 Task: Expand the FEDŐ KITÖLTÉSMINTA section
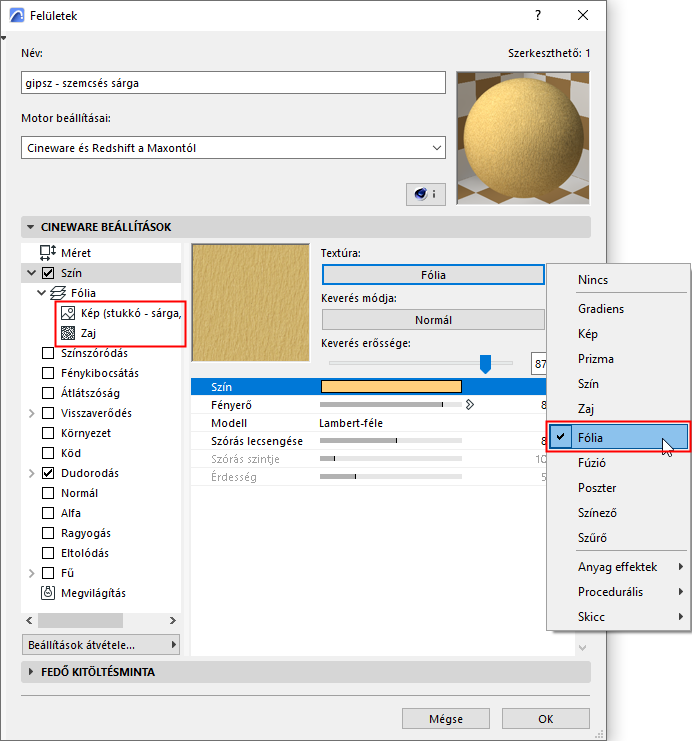31,672
